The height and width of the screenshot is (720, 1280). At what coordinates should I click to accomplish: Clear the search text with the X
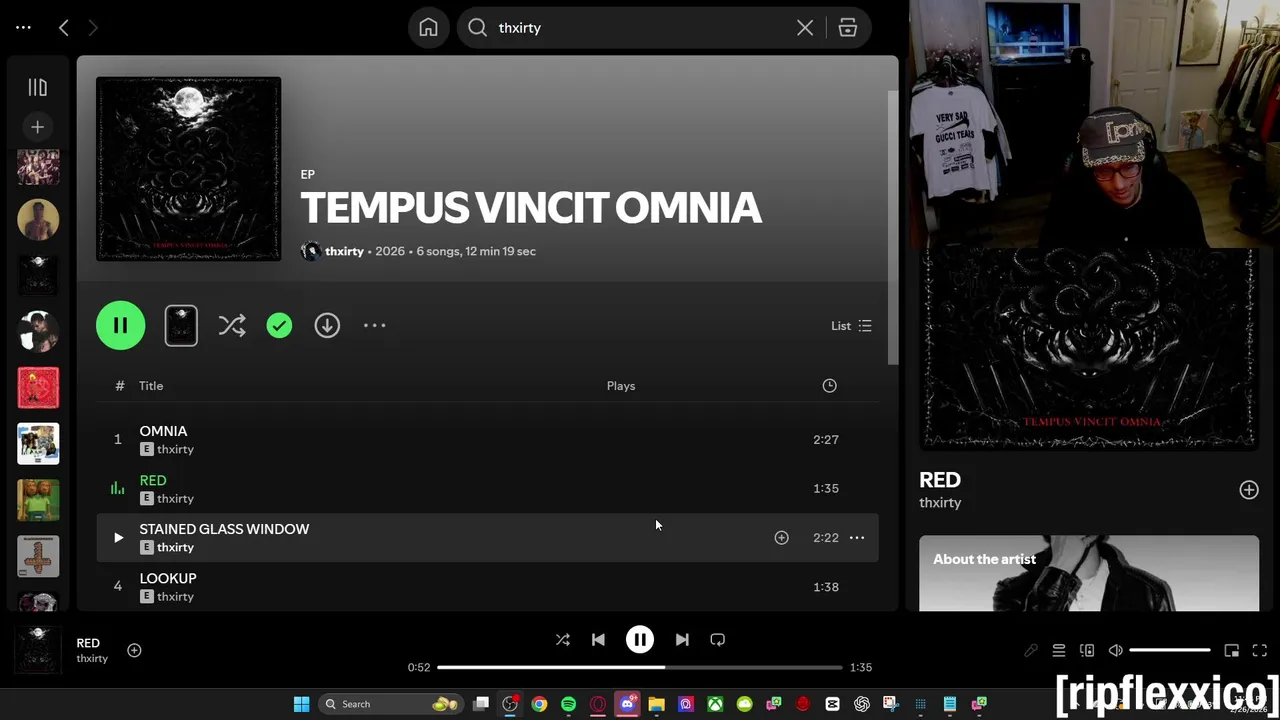coord(805,28)
